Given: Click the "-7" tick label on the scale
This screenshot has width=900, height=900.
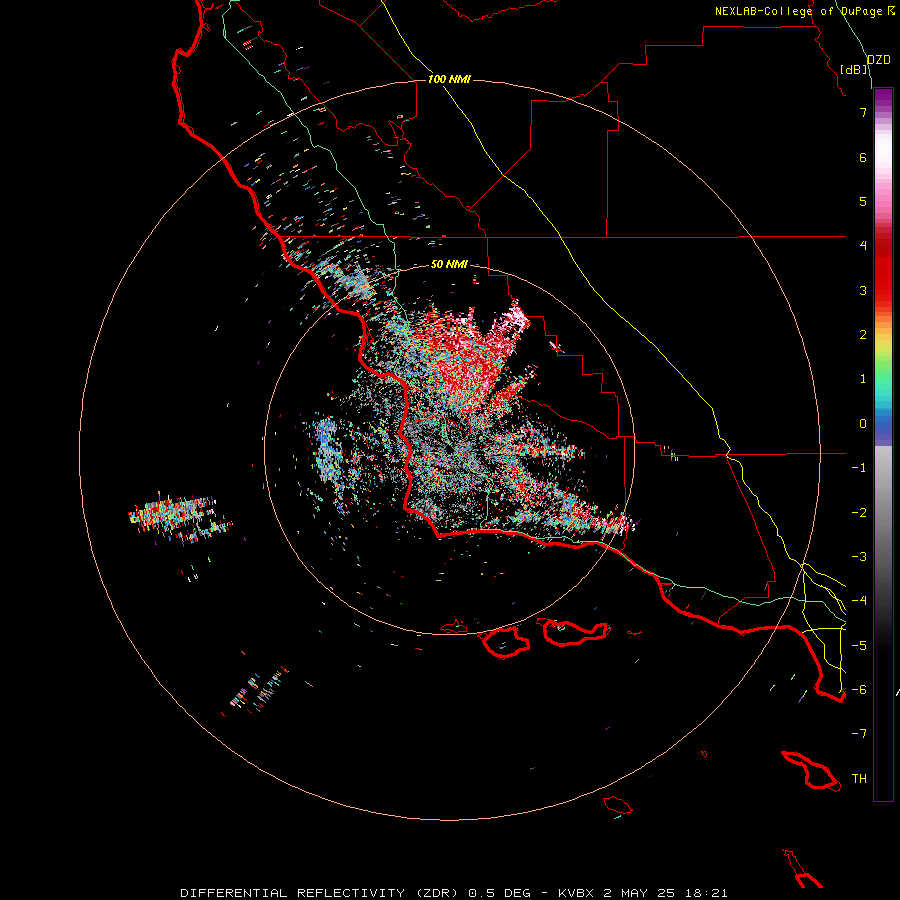Looking at the screenshot, I should click(859, 734).
